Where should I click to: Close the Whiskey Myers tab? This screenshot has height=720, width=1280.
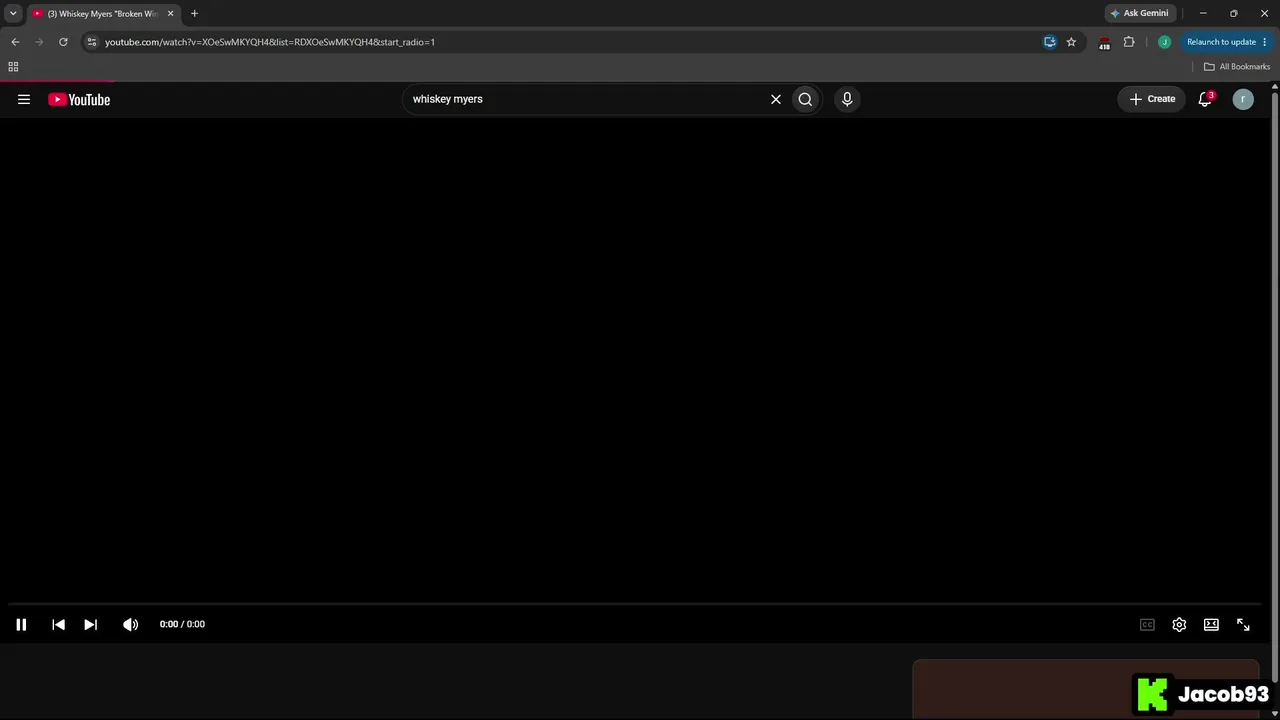pos(170,14)
